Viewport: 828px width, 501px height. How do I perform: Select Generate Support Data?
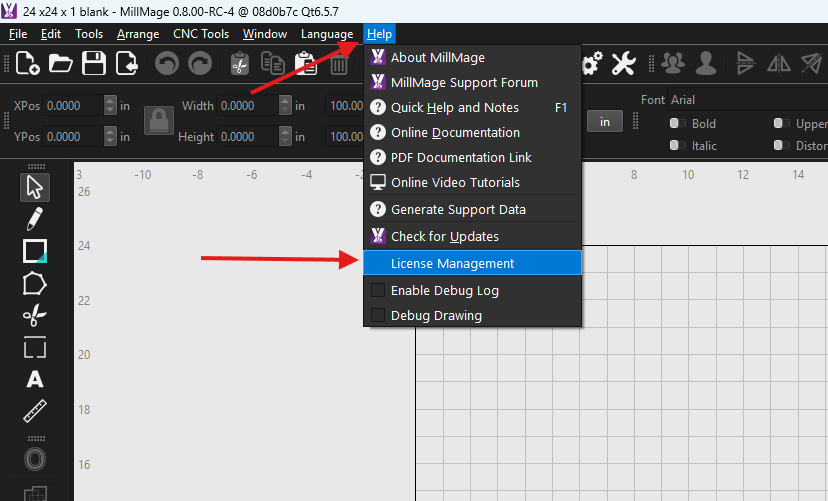pyautogui.click(x=473, y=210)
